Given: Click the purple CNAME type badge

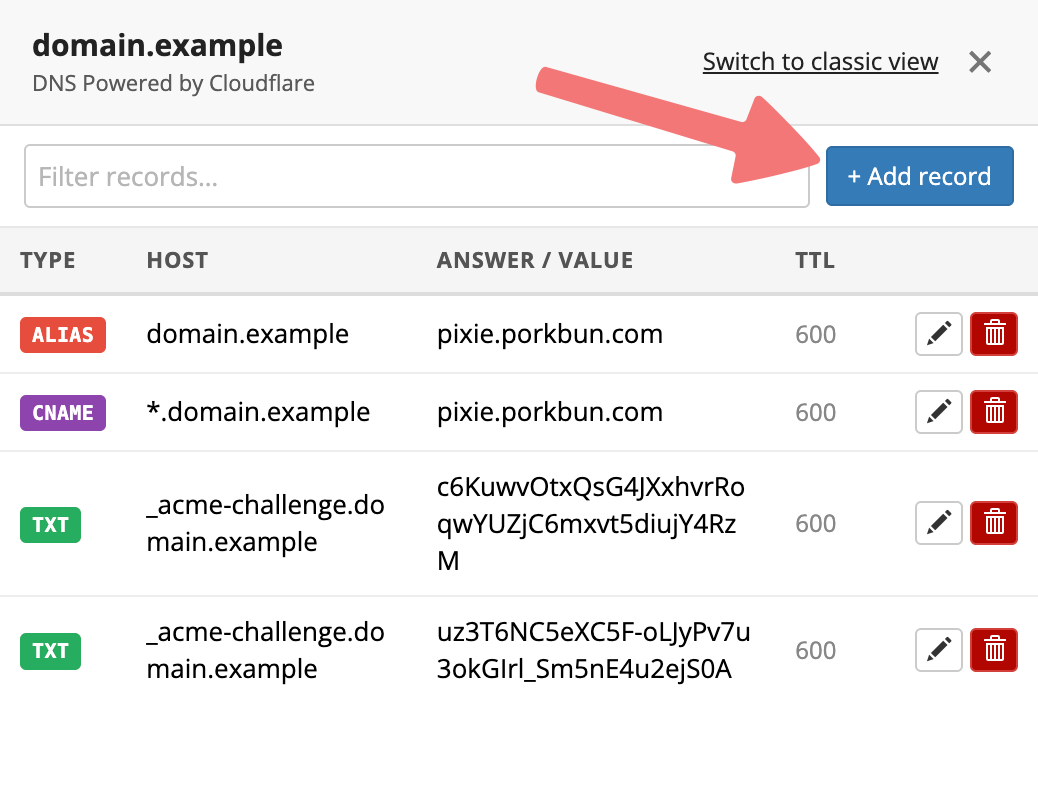Looking at the screenshot, I should 63,412.
